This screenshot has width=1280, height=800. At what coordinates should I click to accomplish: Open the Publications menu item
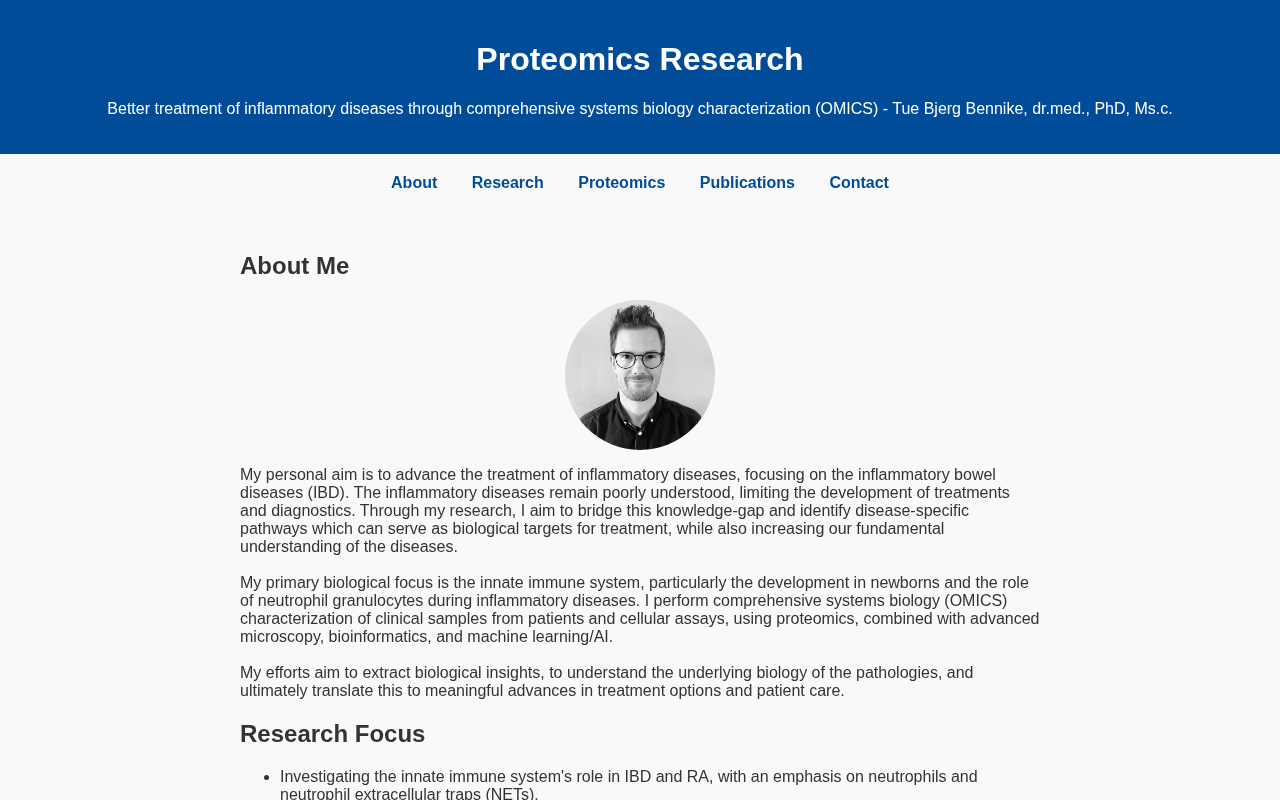tap(747, 183)
